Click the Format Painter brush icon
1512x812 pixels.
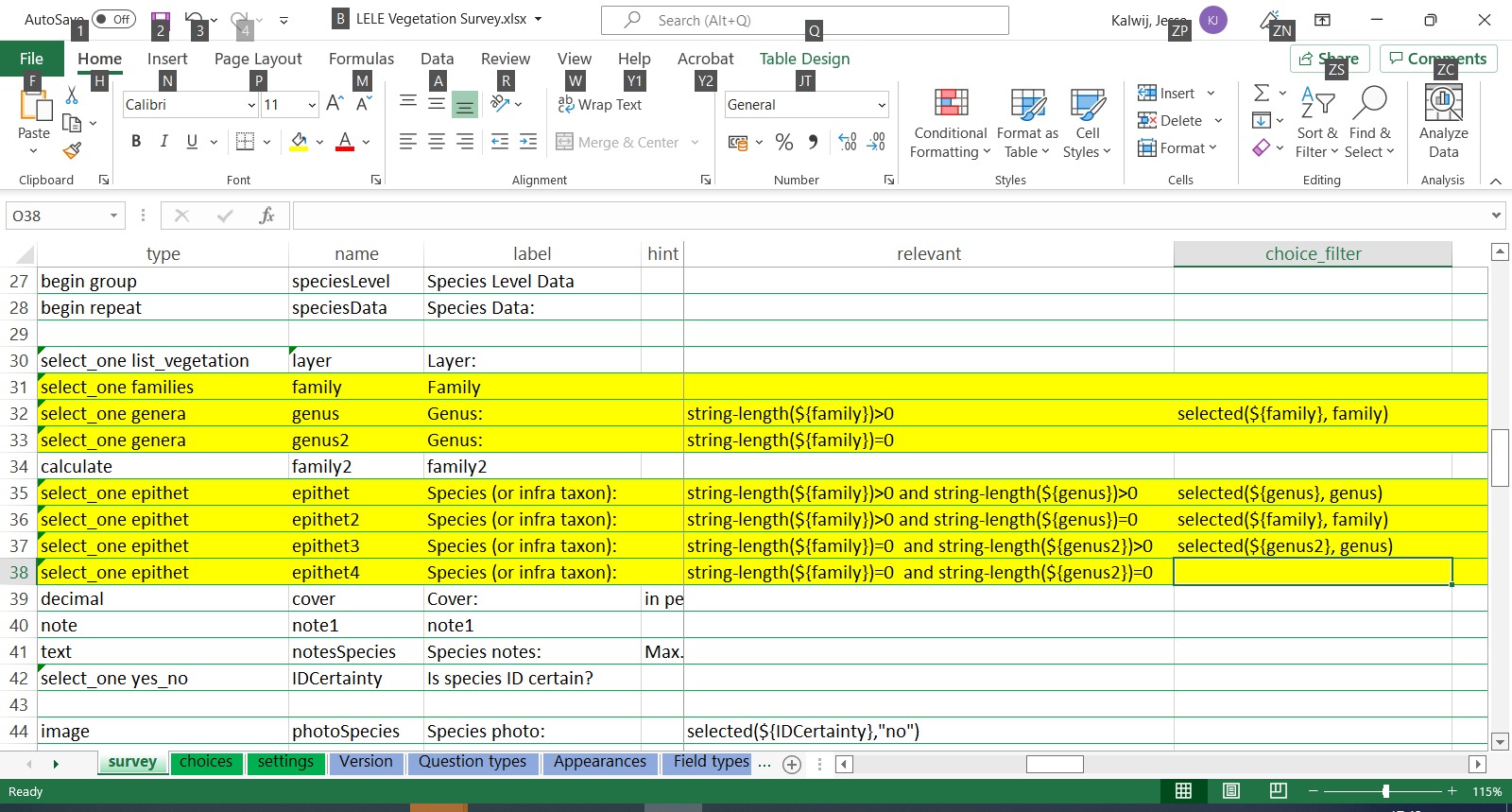click(x=72, y=150)
